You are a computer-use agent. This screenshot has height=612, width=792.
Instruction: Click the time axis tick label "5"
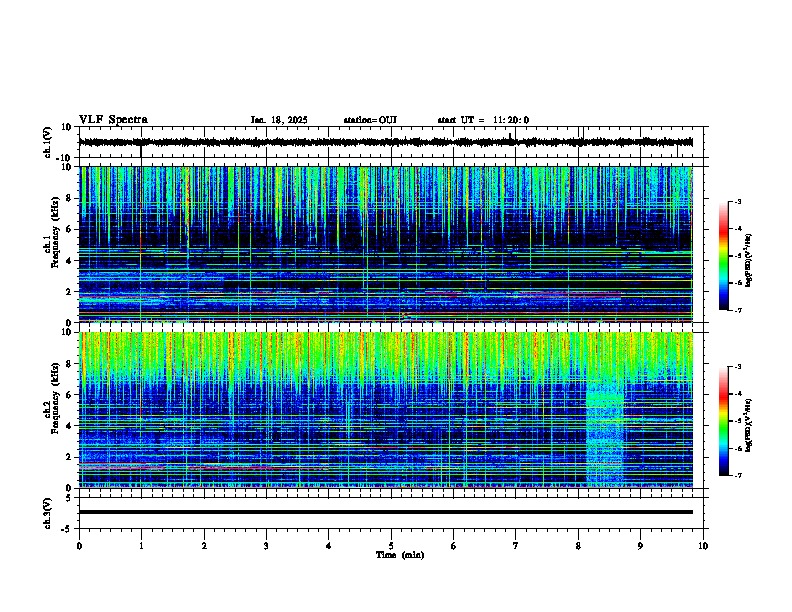pyautogui.click(x=391, y=546)
